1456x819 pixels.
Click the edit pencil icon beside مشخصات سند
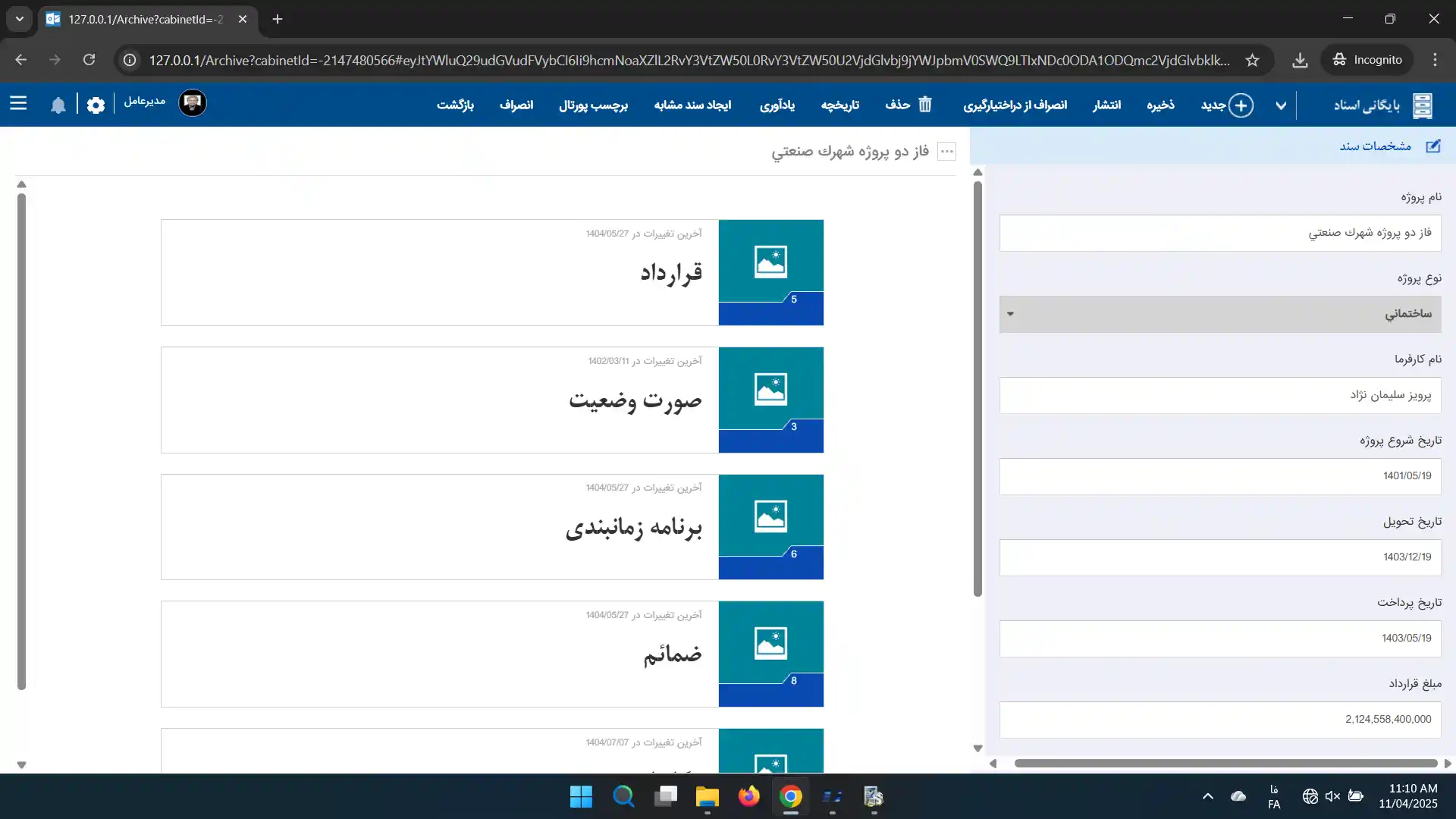click(1432, 146)
